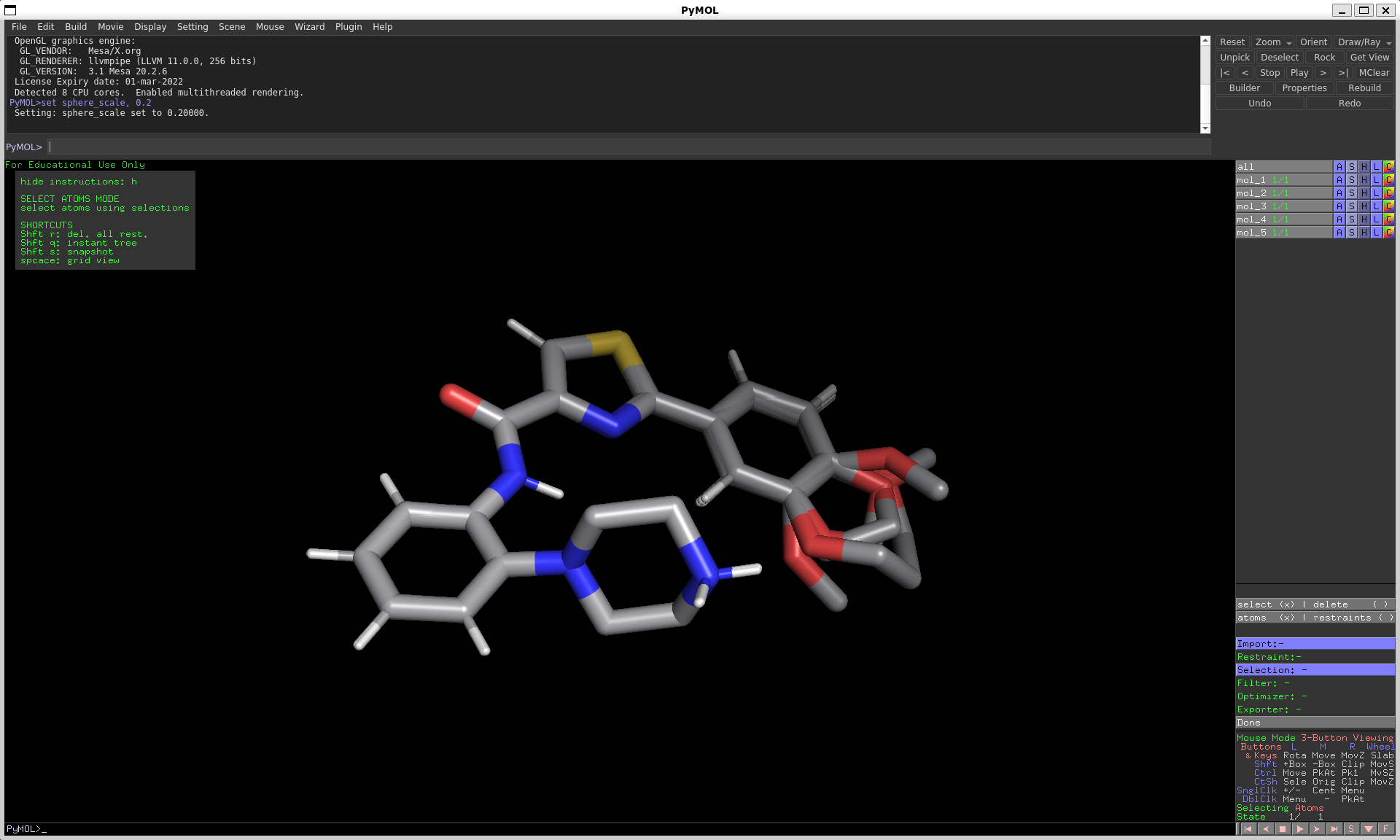Stop movie with the bottom square icon
This screenshot has height=840, width=1400.
[x=1283, y=829]
